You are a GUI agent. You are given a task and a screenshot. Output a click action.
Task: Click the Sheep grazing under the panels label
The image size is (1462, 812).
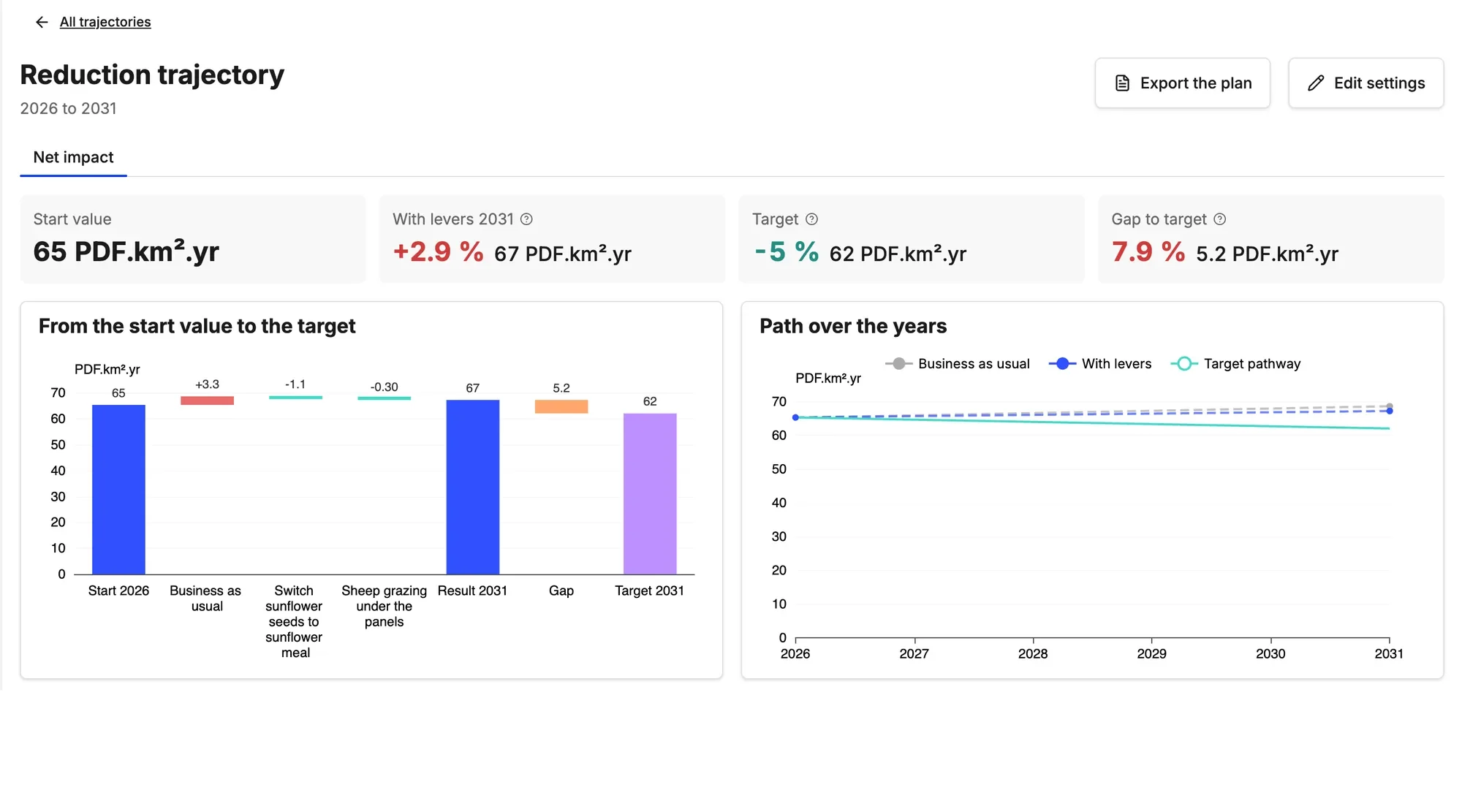coord(384,606)
